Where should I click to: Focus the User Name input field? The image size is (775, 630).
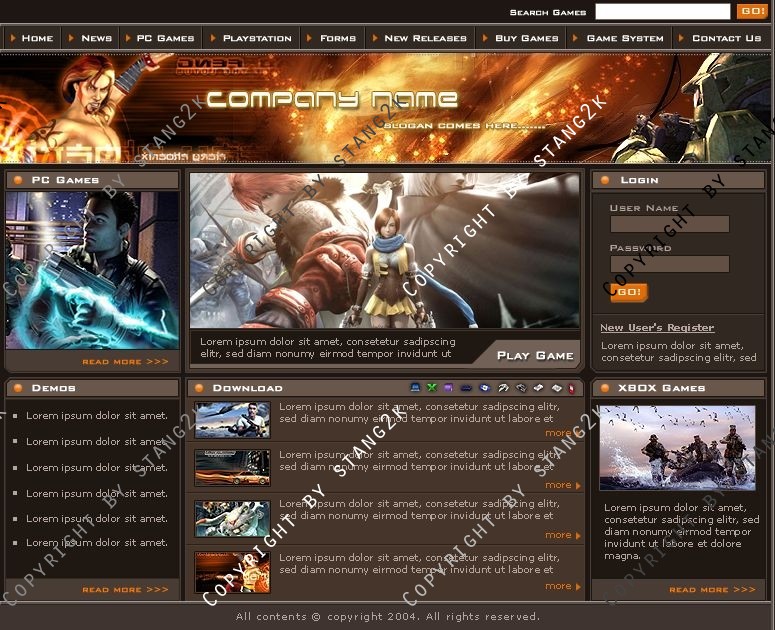[669, 224]
